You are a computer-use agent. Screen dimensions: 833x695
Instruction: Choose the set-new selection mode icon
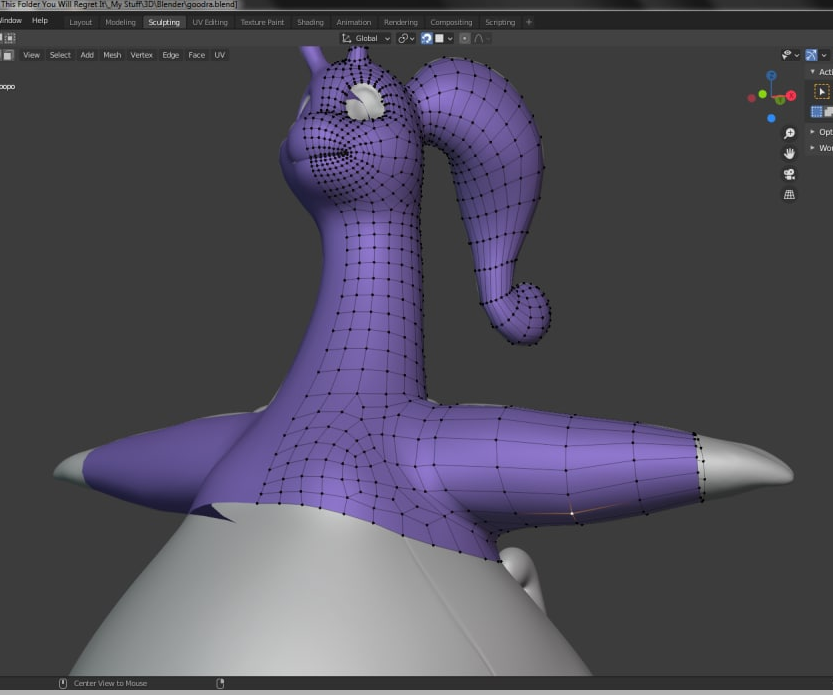pos(817,112)
